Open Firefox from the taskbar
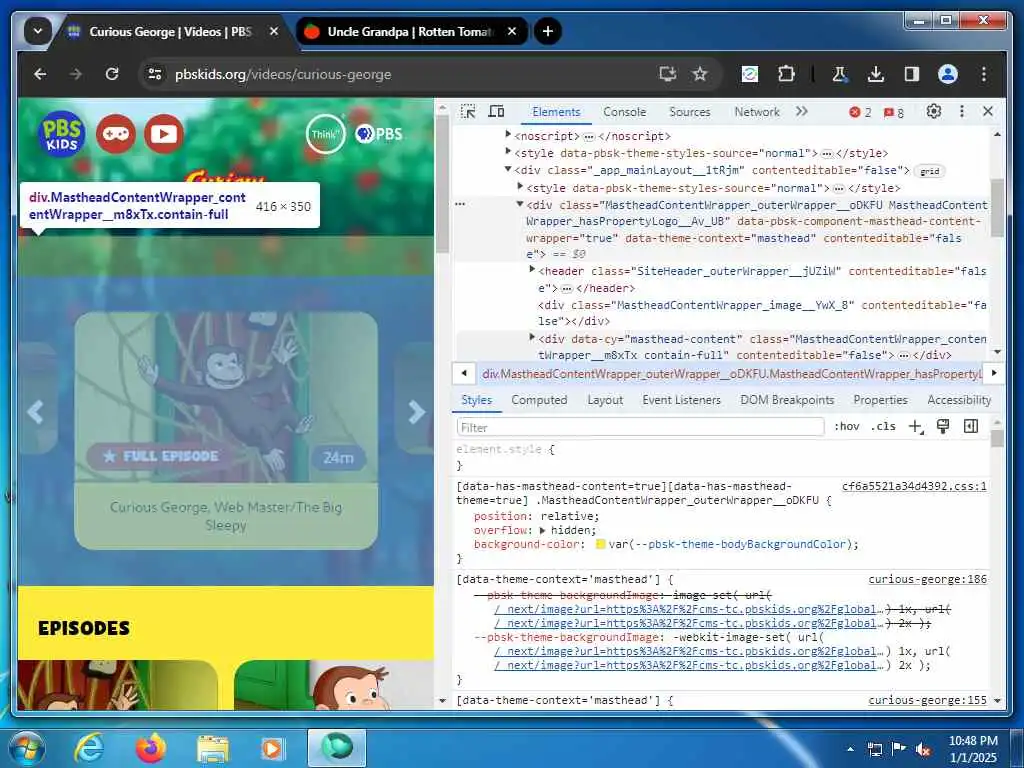The image size is (1024, 768). [x=151, y=748]
